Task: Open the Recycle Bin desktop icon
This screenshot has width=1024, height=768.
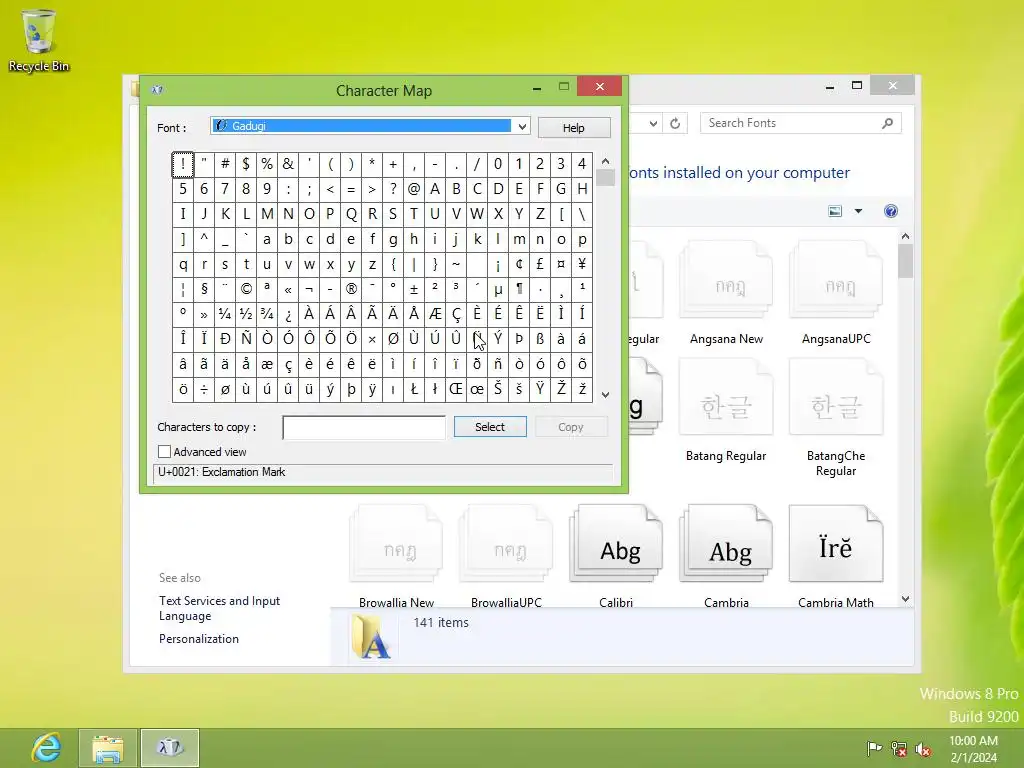Action: point(39,40)
